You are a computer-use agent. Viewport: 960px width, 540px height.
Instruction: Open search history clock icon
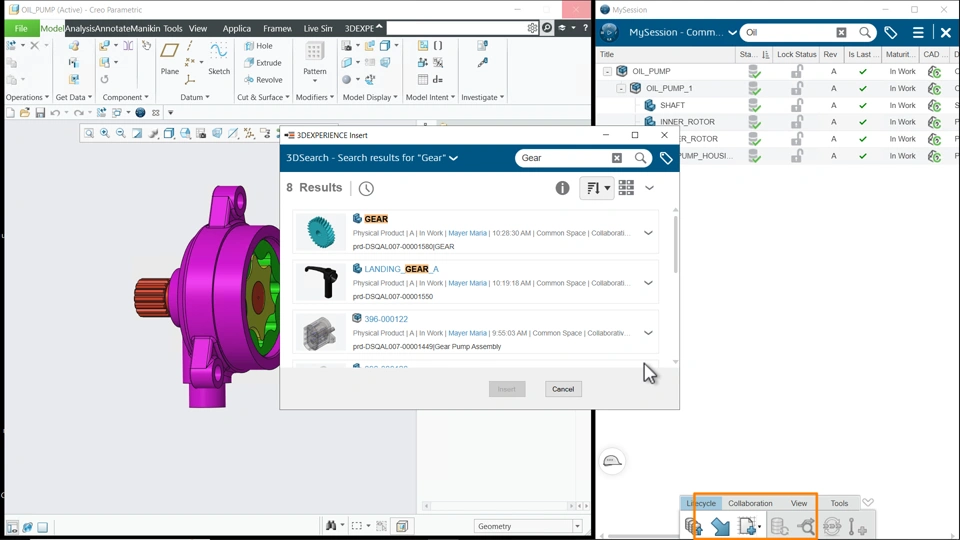pos(366,188)
